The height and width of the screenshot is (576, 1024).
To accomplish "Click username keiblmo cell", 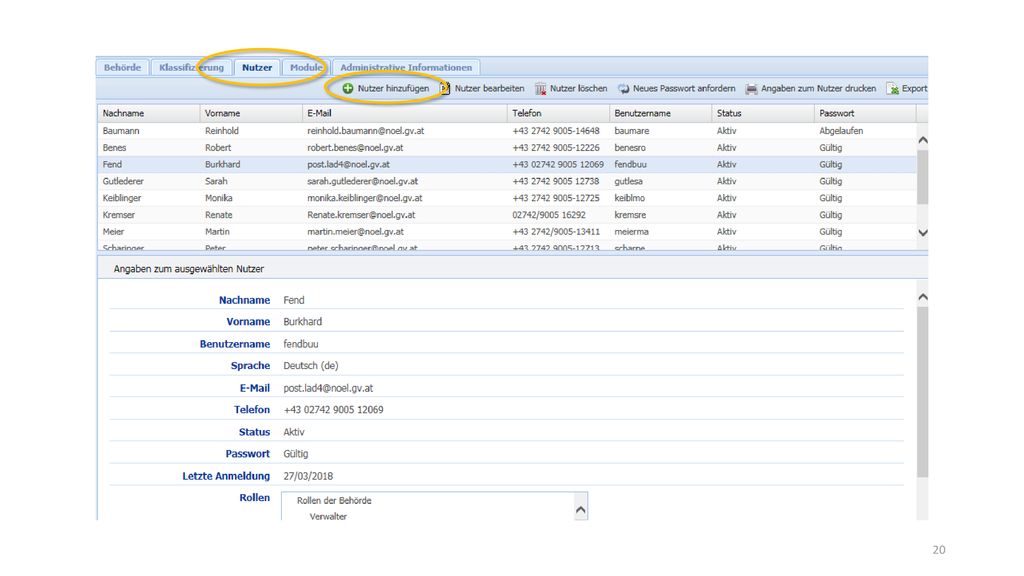I will (x=630, y=198).
